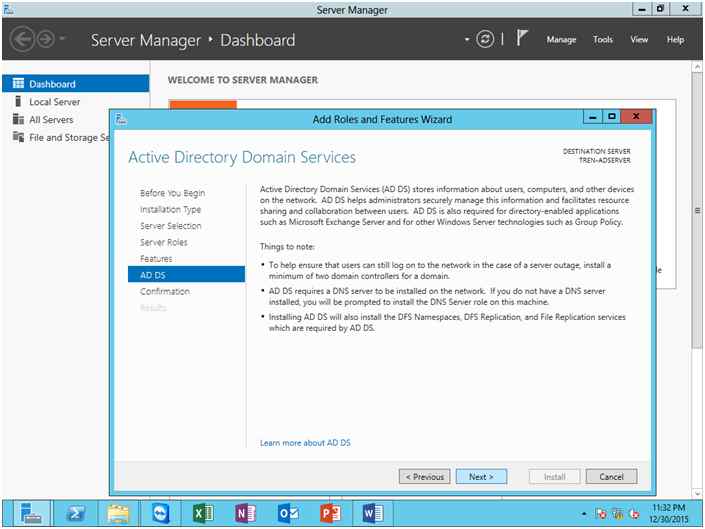Click the Cancel button in wizard
Image resolution: width=705 pixels, height=529 pixels.
pos(611,476)
